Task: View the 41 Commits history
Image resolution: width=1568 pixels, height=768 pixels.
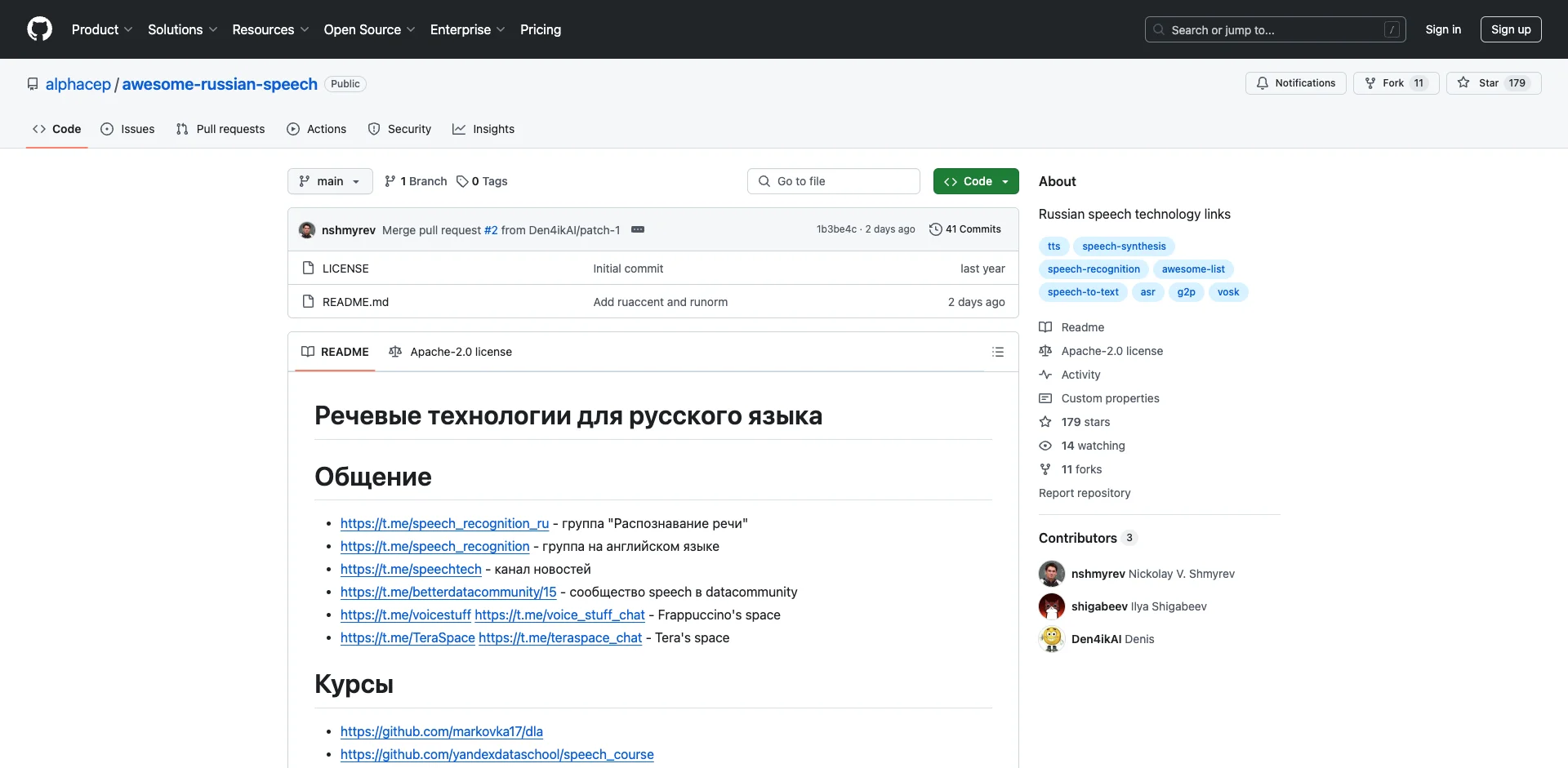Action: click(x=965, y=229)
